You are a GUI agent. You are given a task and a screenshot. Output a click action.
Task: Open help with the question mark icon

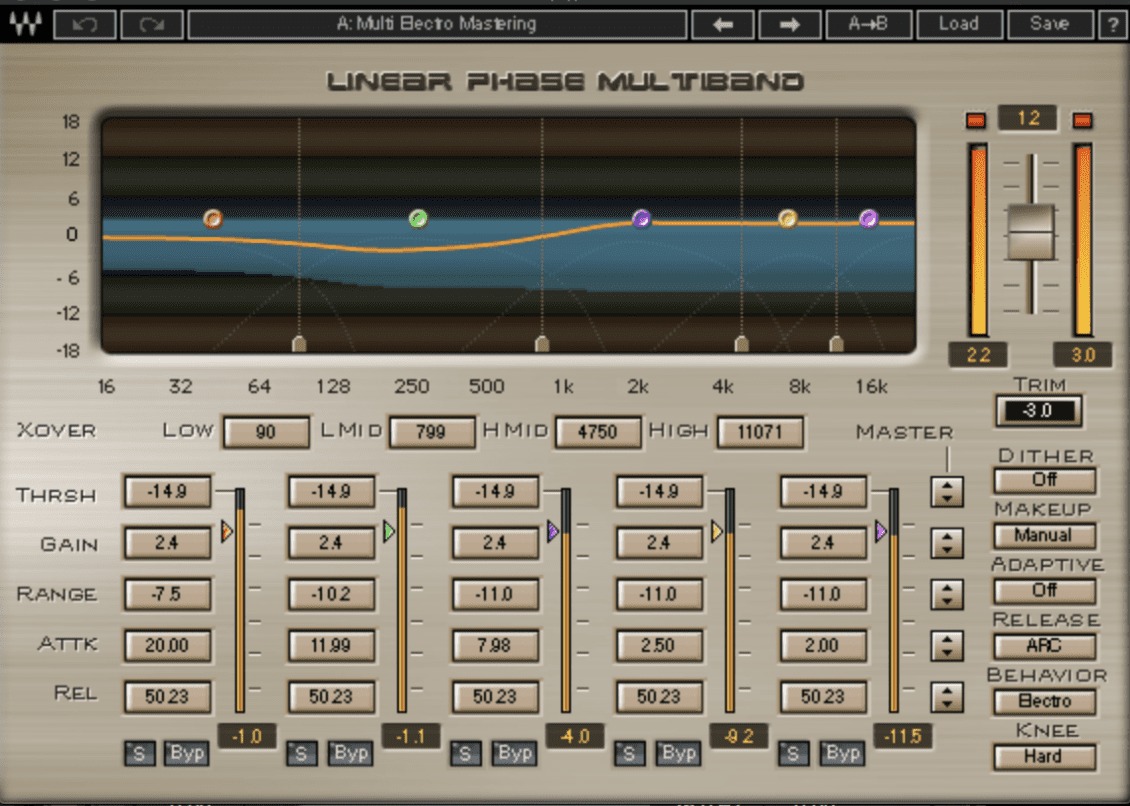pos(1112,25)
